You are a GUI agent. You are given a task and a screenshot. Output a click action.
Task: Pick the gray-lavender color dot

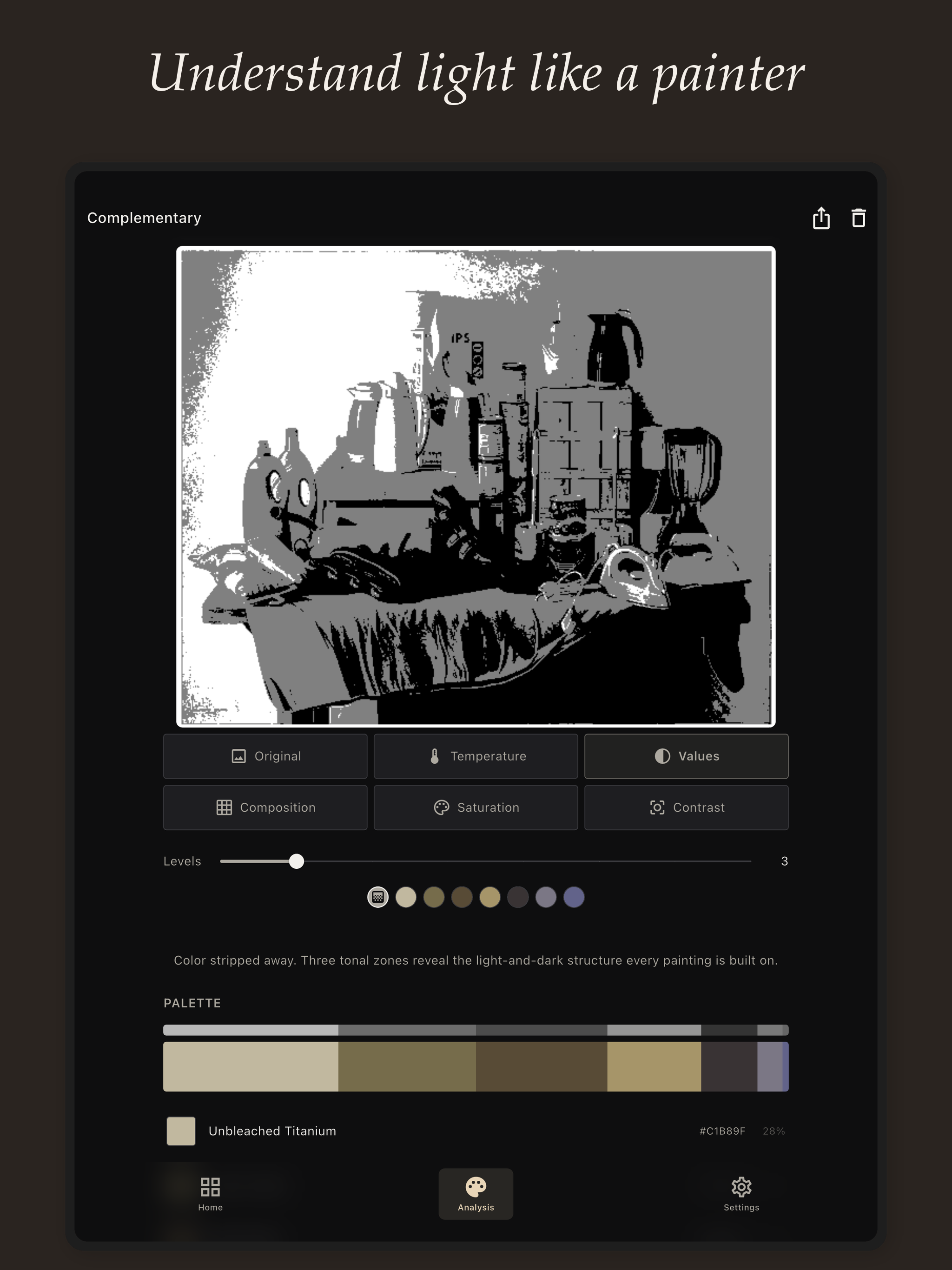pos(546,897)
